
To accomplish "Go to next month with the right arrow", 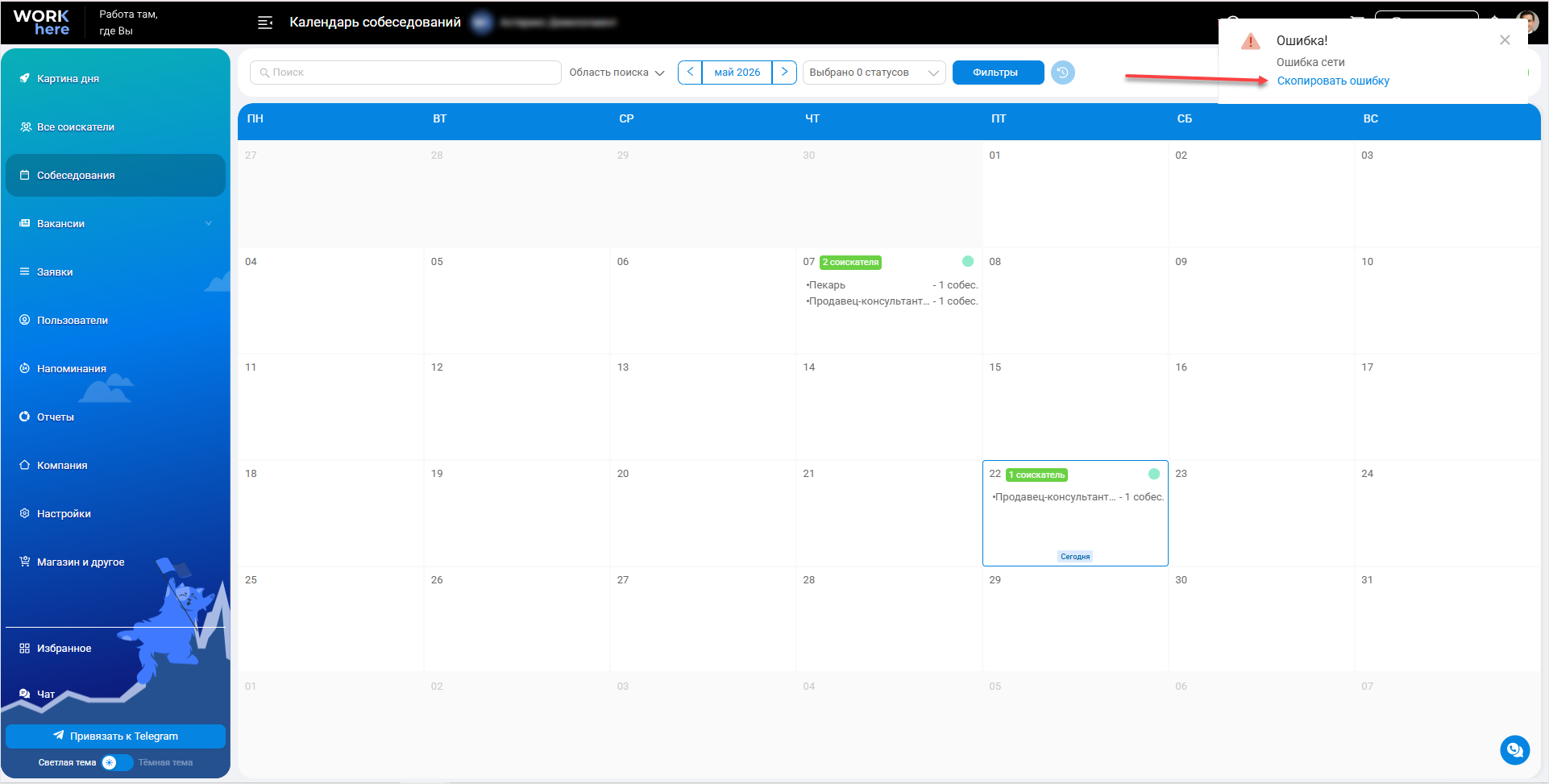I will click(x=784, y=73).
